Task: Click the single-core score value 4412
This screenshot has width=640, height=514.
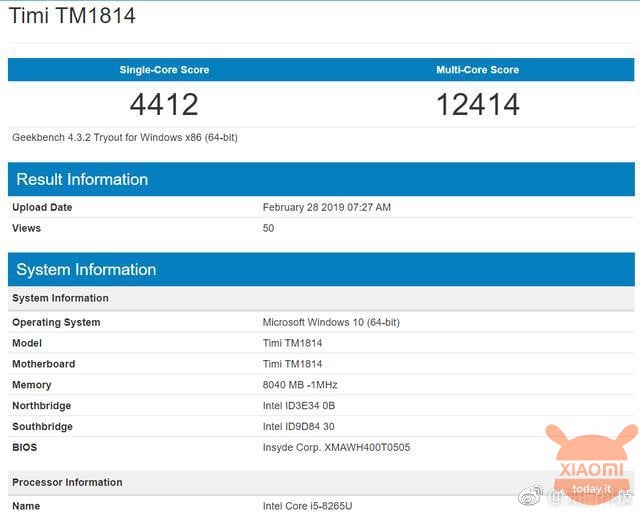Action: (x=164, y=105)
